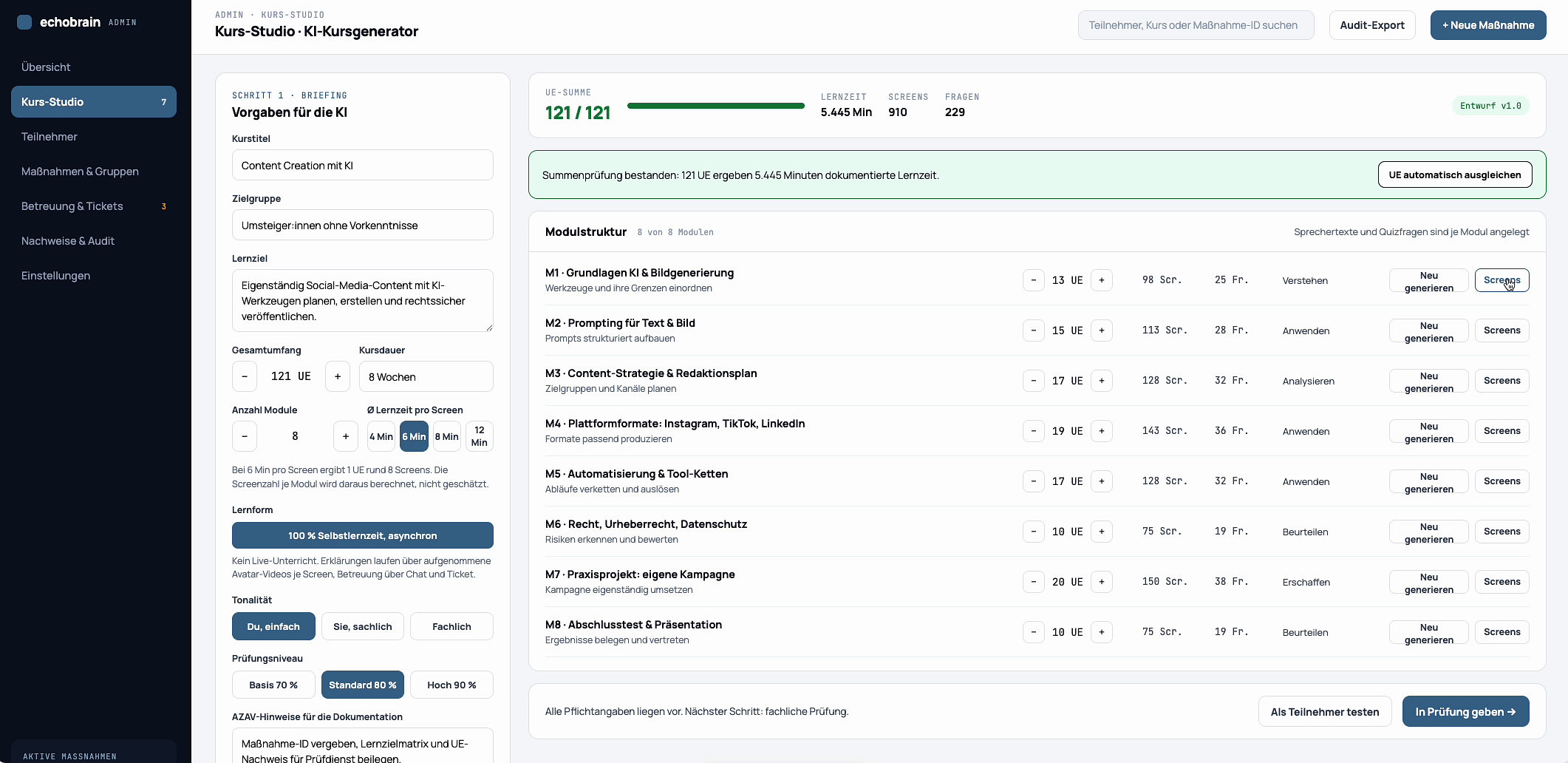Set Prüfungsniveau to Standard 80 %

click(x=363, y=685)
